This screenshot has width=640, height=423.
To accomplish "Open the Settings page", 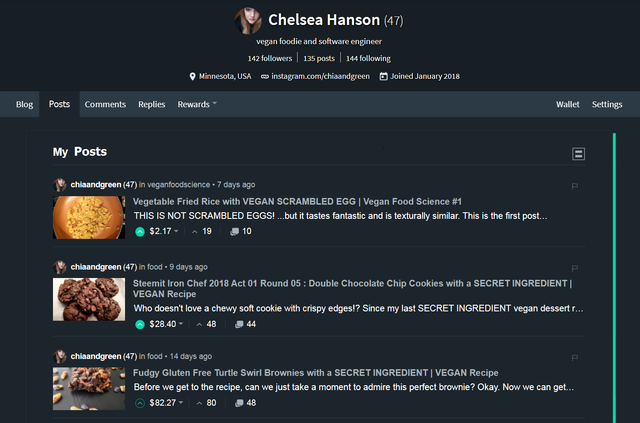I will click(607, 105).
